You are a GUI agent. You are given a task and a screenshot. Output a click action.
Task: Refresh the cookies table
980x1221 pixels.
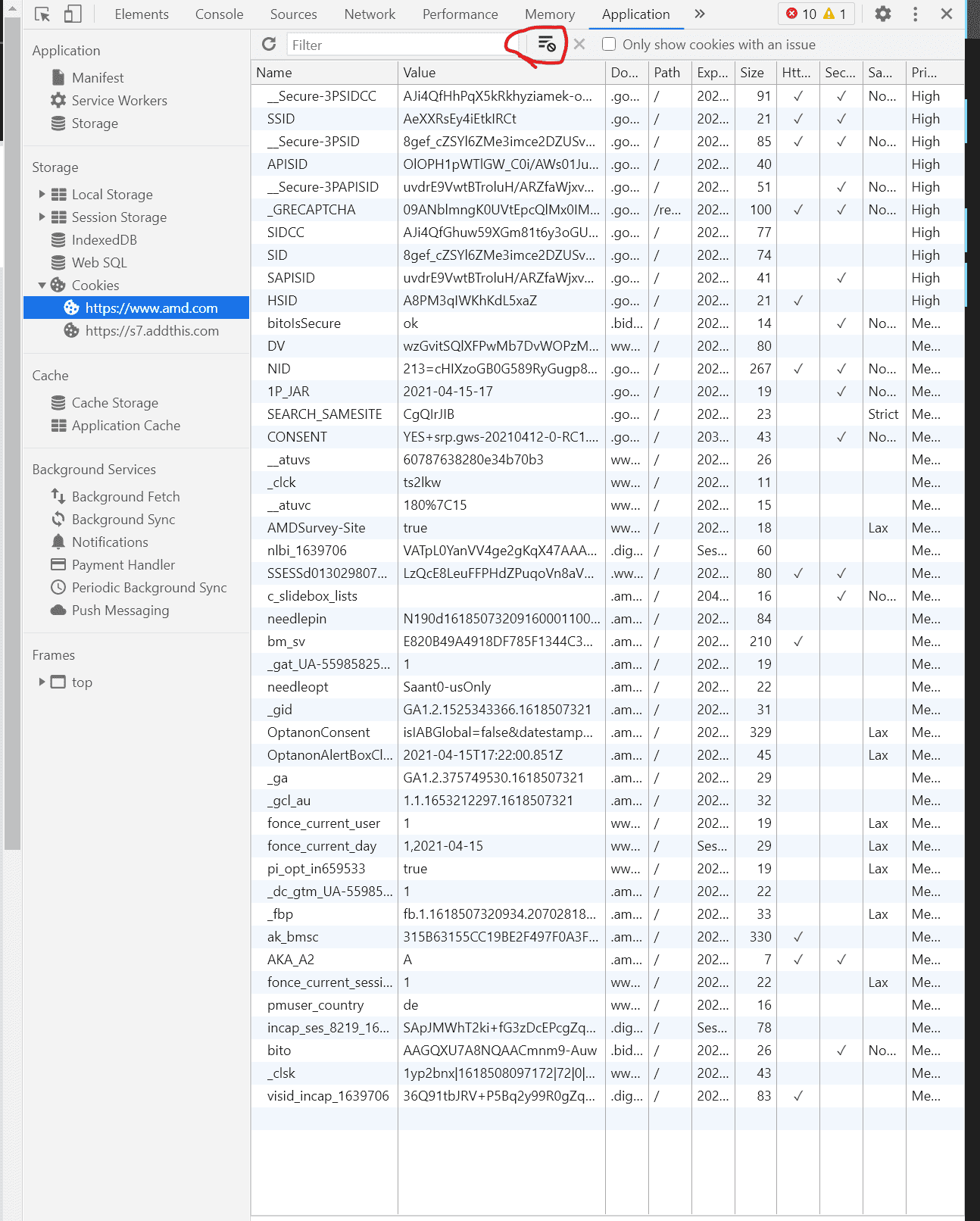(269, 45)
